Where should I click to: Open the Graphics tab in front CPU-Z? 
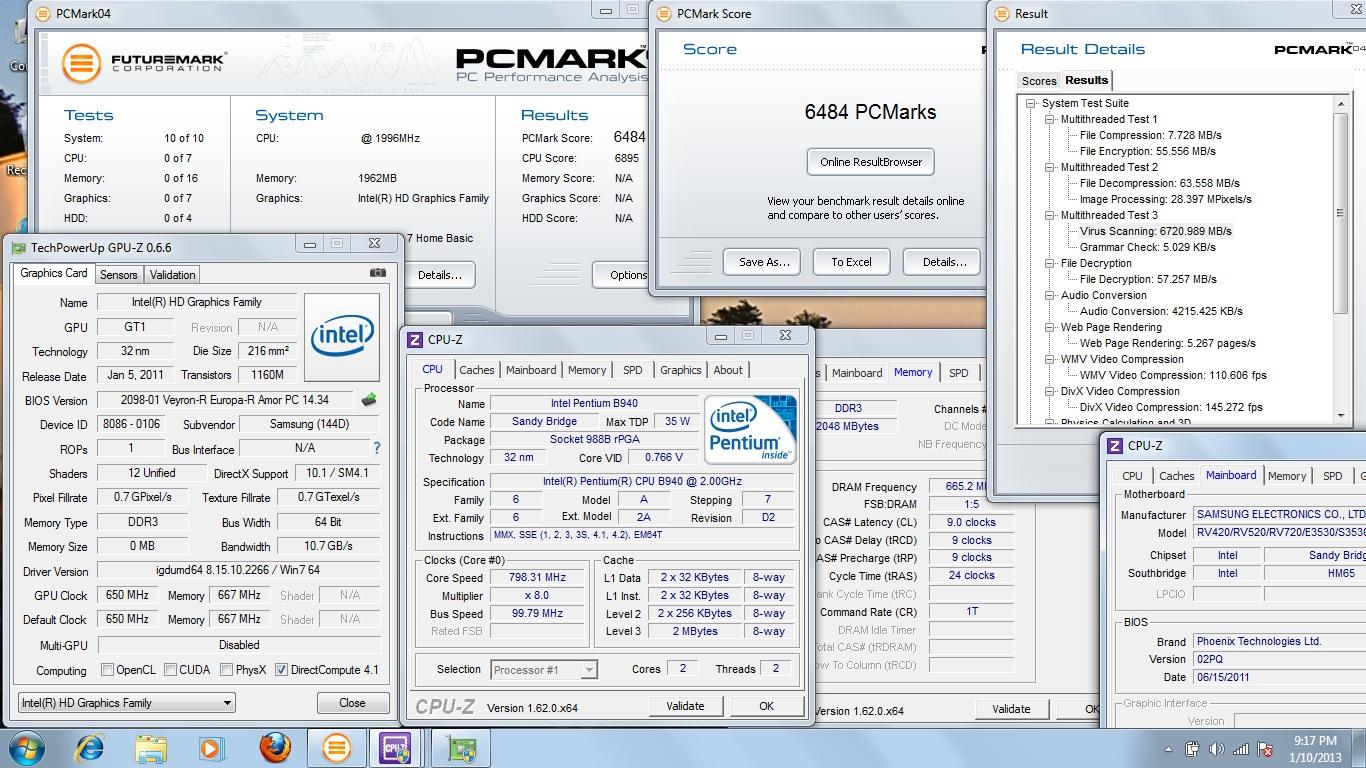pyautogui.click(x=681, y=370)
